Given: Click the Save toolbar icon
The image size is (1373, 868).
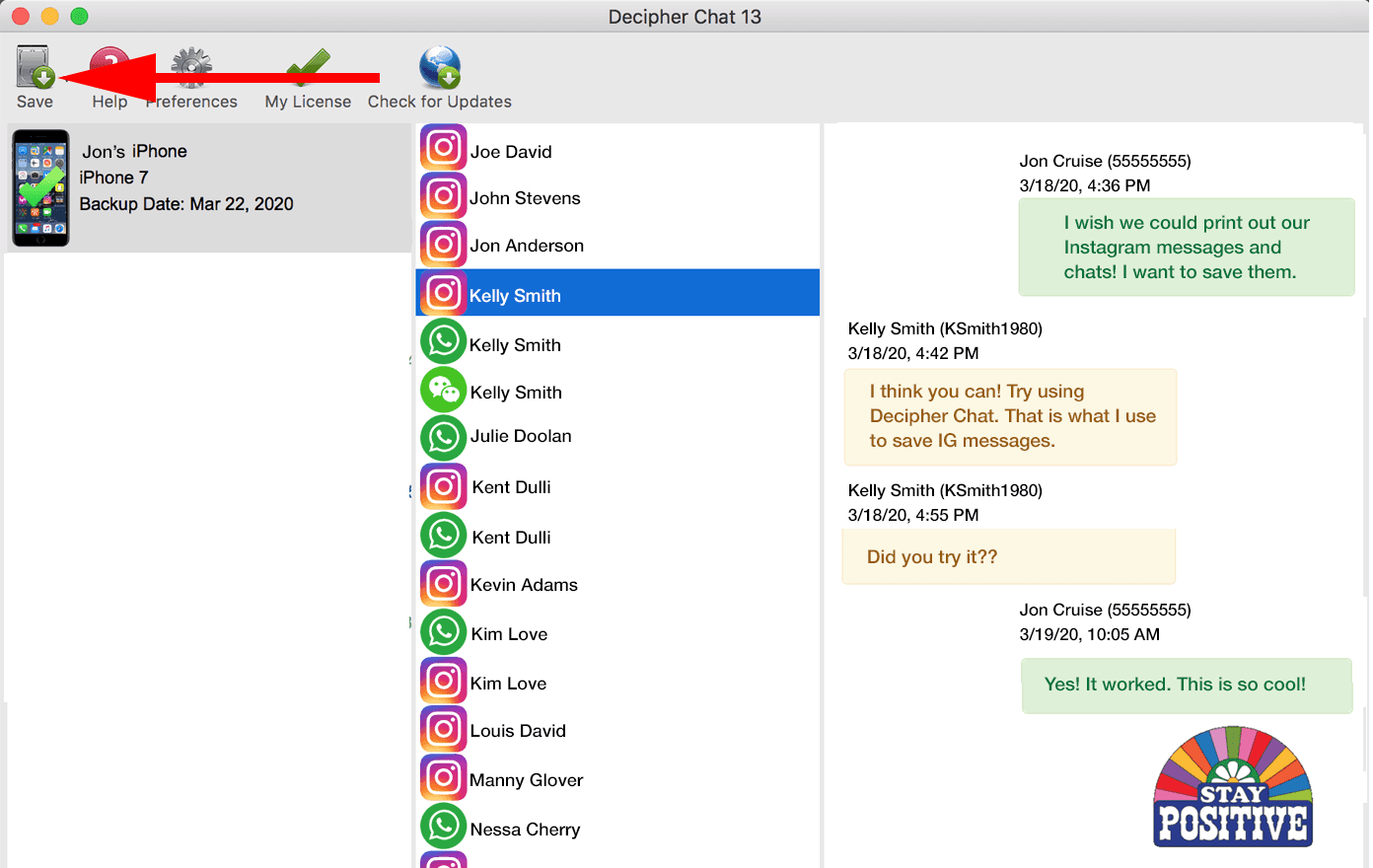Looking at the screenshot, I should (x=34, y=69).
